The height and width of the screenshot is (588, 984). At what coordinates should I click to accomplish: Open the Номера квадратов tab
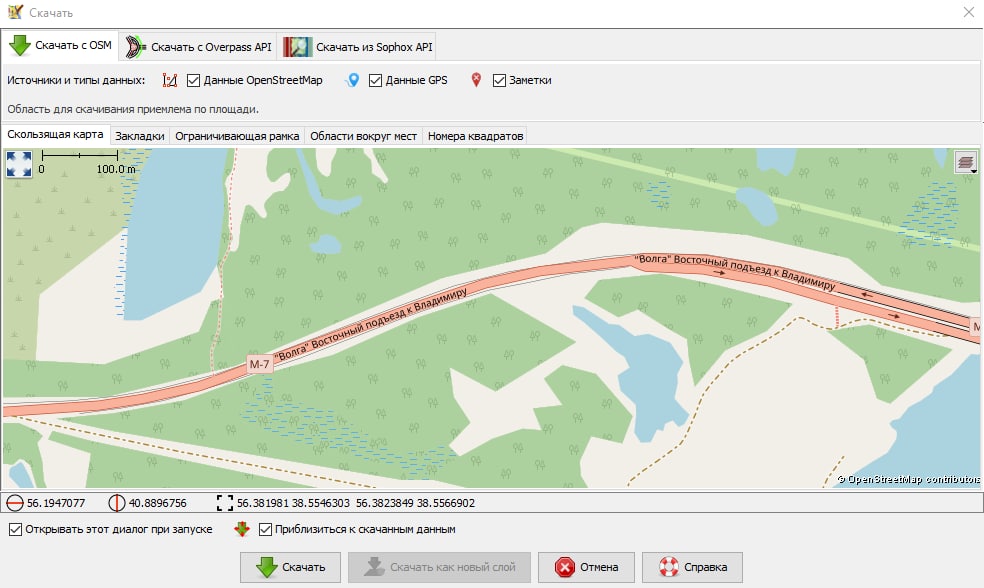[x=475, y=136]
